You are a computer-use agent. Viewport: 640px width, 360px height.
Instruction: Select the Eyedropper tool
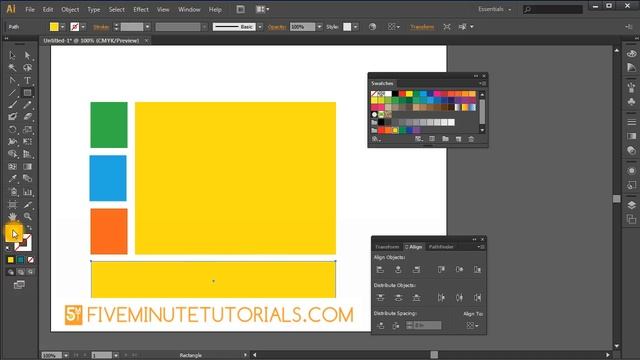click(x=12, y=179)
